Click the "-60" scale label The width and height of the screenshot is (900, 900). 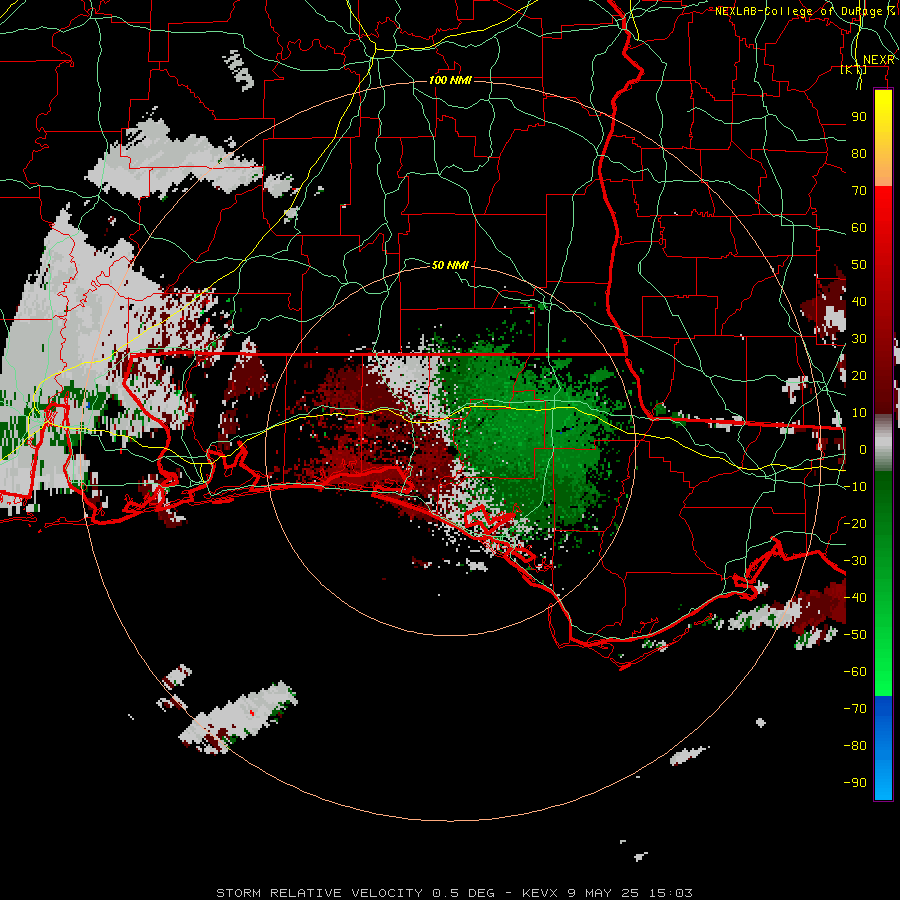855,672
